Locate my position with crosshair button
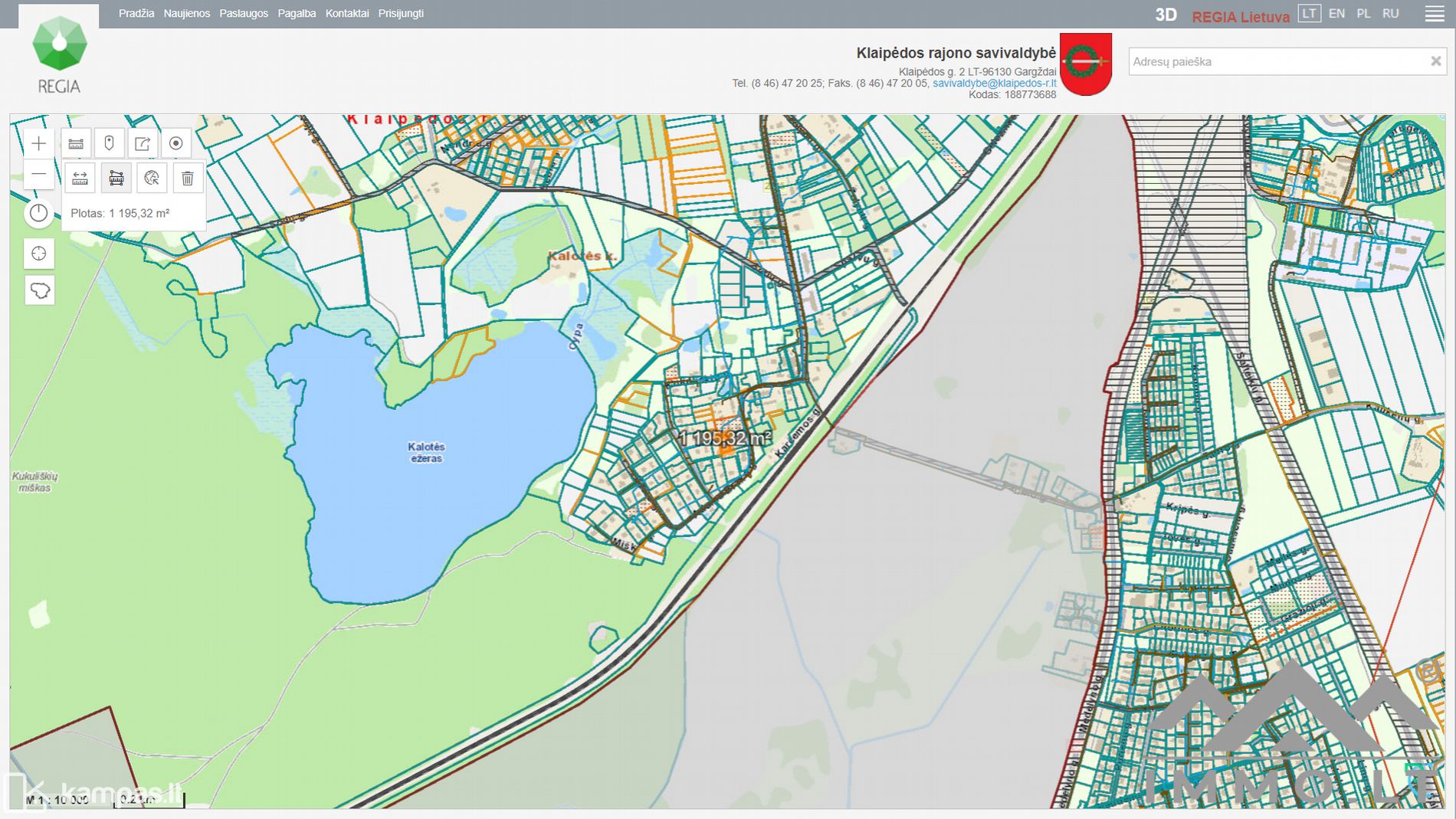 [x=39, y=254]
